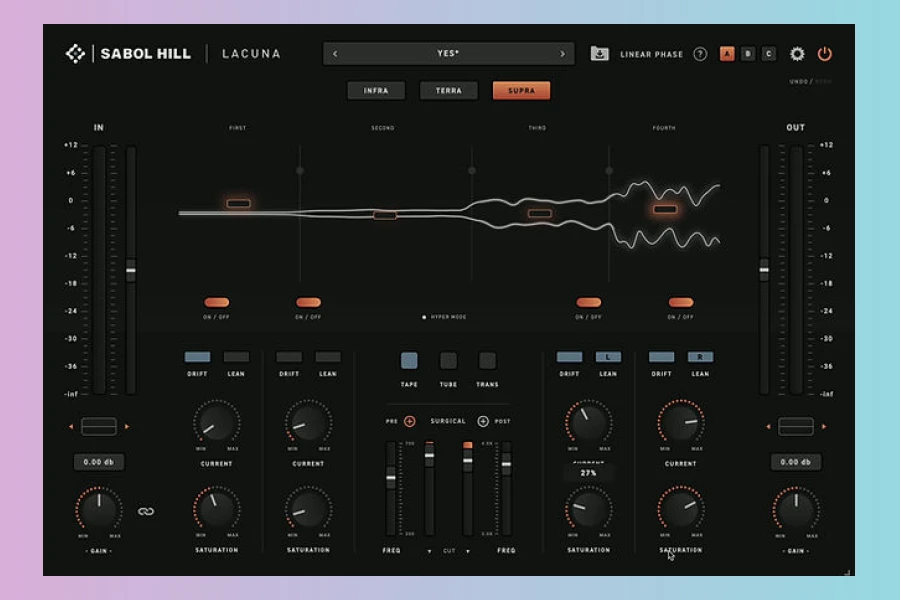Switch to the SUPRA tab
Image resolution: width=900 pixels, height=600 pixels.
point(521,91)
